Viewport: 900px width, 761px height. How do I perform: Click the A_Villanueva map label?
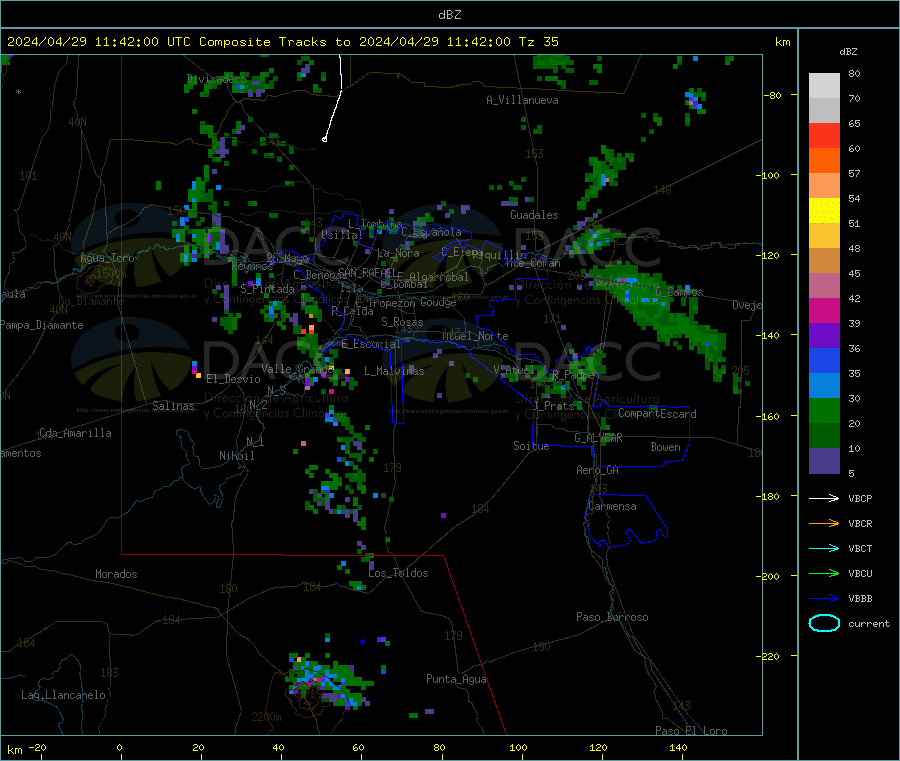click(x=522, y=100)
